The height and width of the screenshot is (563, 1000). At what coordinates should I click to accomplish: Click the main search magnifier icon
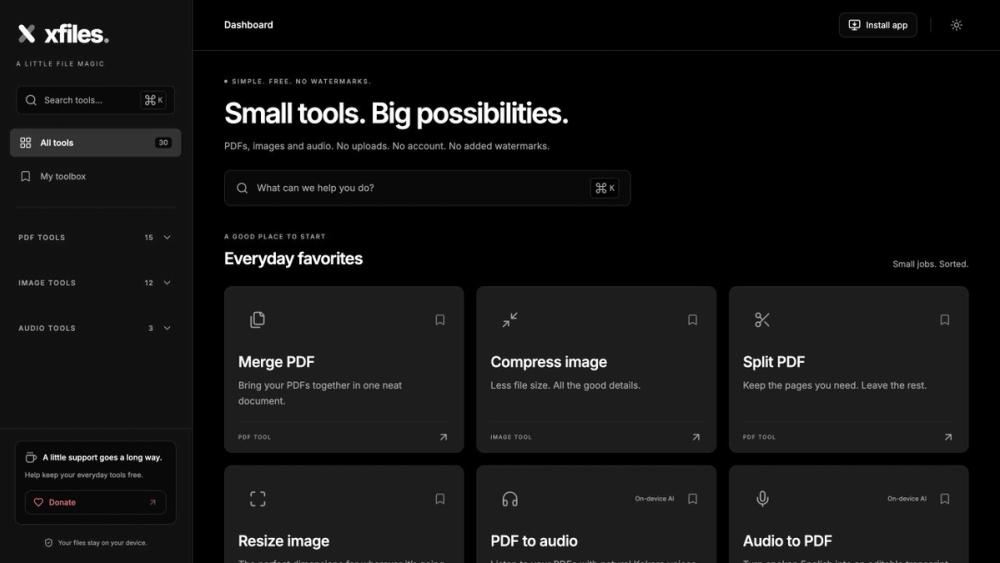242,188
